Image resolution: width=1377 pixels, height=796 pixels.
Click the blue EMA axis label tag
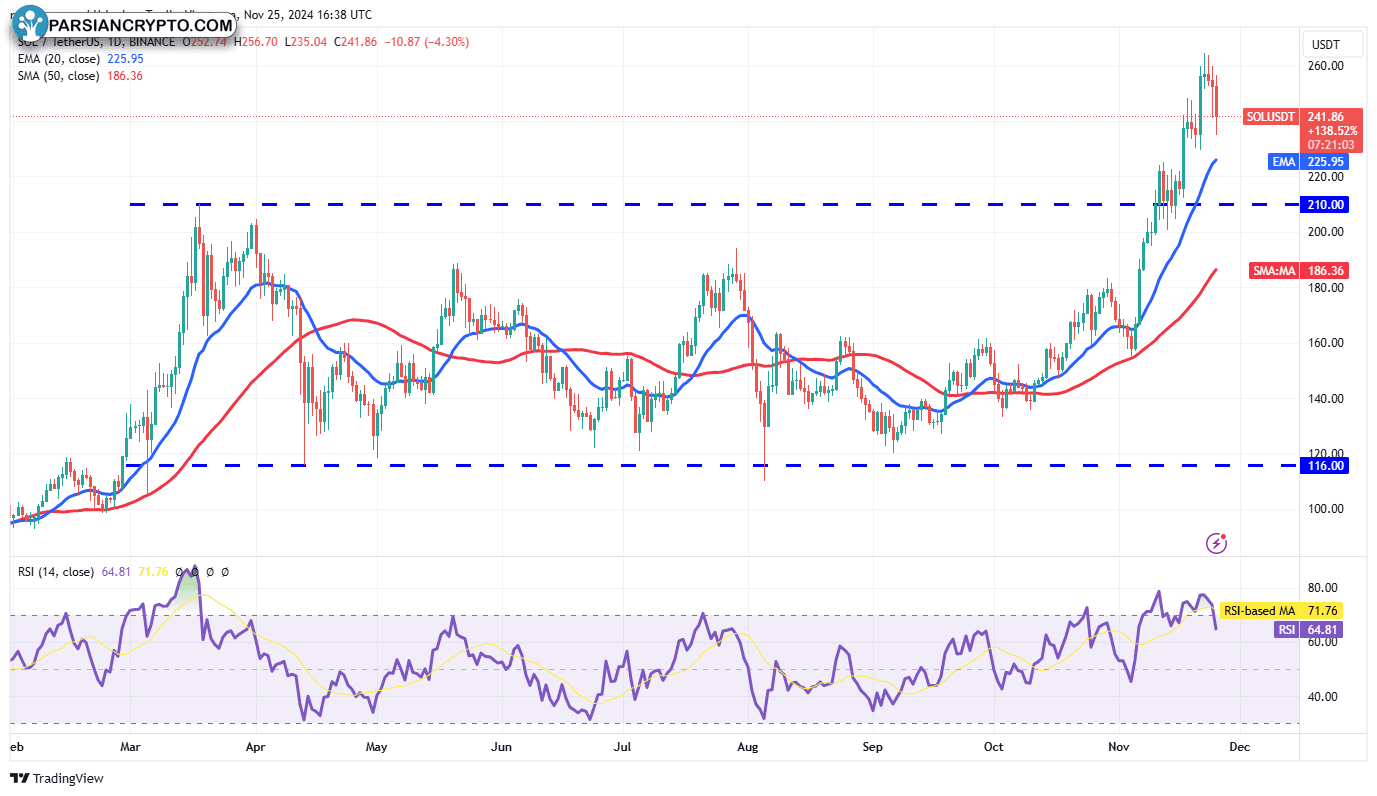1284,161
